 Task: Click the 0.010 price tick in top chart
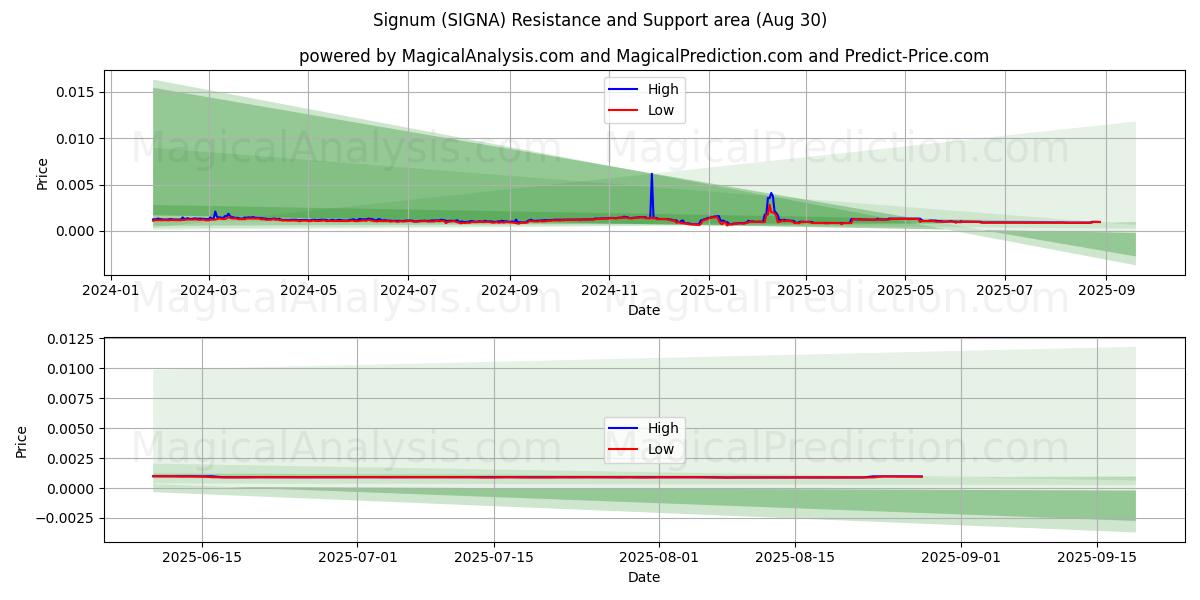[x=77, y=139]
